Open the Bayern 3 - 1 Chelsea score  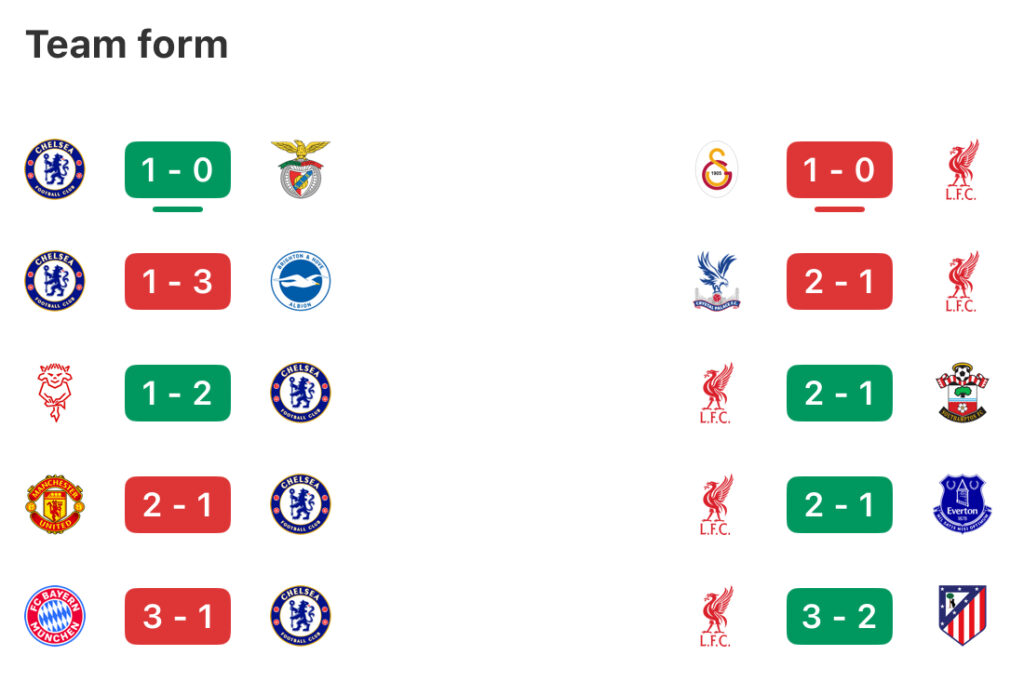coord(177,616)
